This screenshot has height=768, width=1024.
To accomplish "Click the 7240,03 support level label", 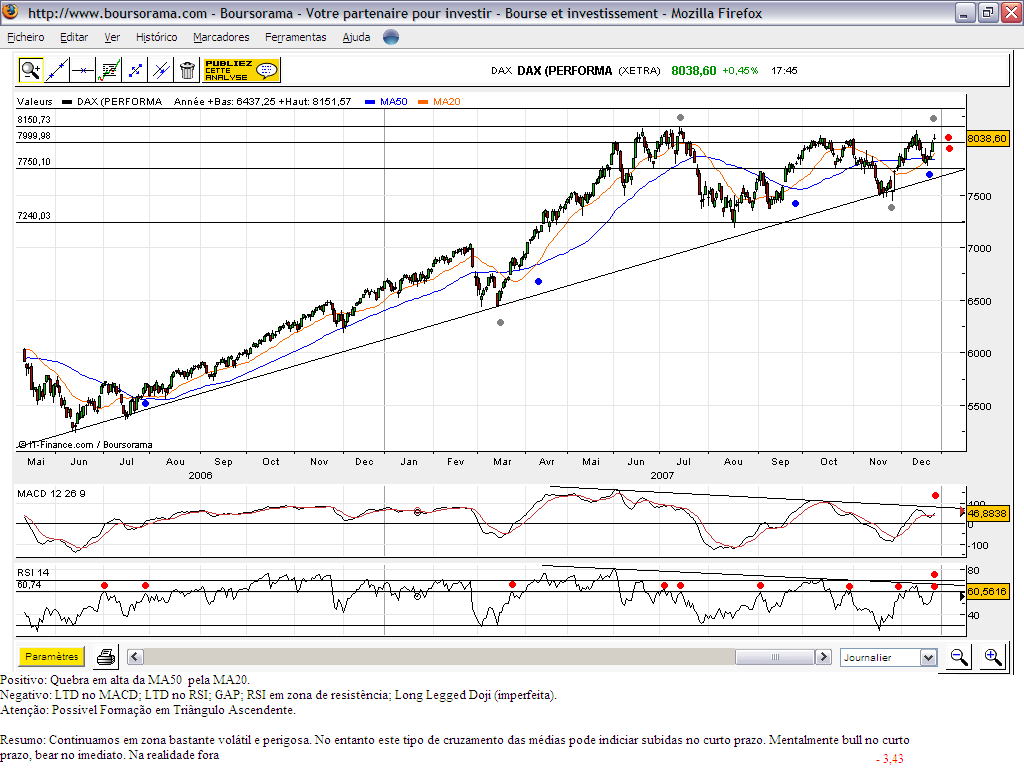I will pos(34,216).
